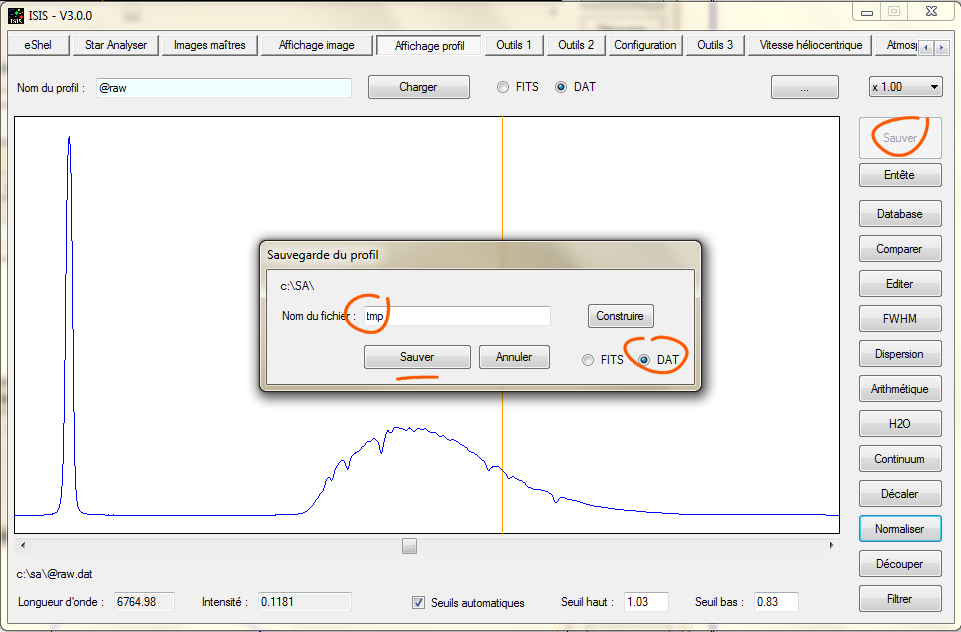Open the Continuum tool
This screenshot has width=961, height=632.
[900, 459]
